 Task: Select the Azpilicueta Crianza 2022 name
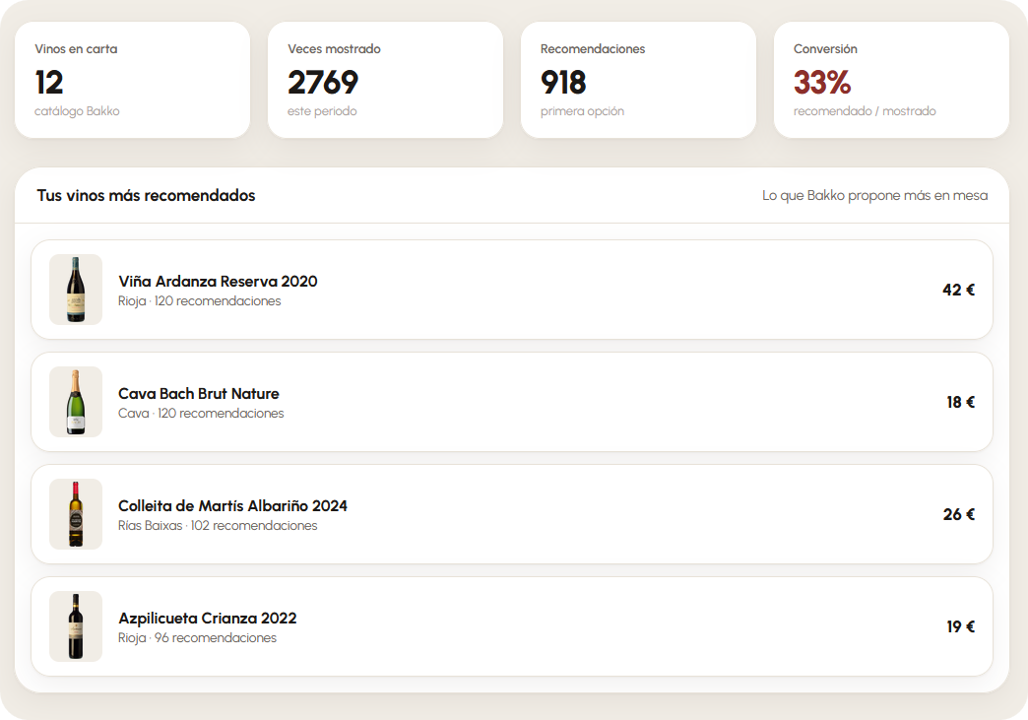[207, 618]
